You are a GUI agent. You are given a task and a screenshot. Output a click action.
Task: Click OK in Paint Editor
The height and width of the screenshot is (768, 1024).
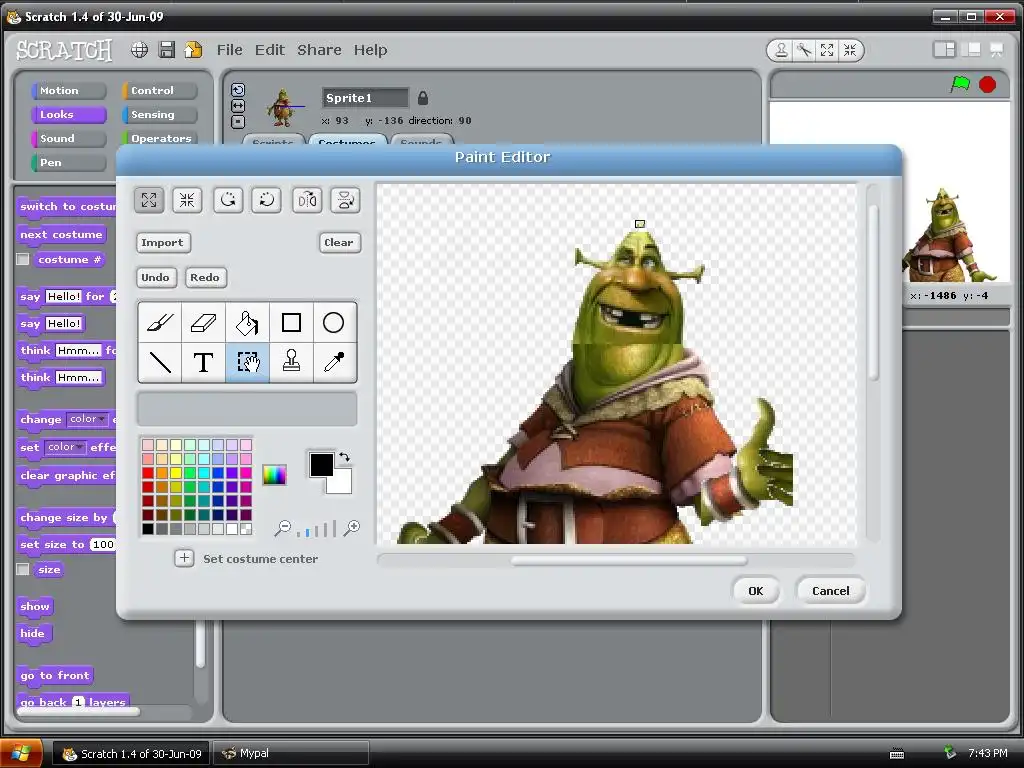point(756,591)
